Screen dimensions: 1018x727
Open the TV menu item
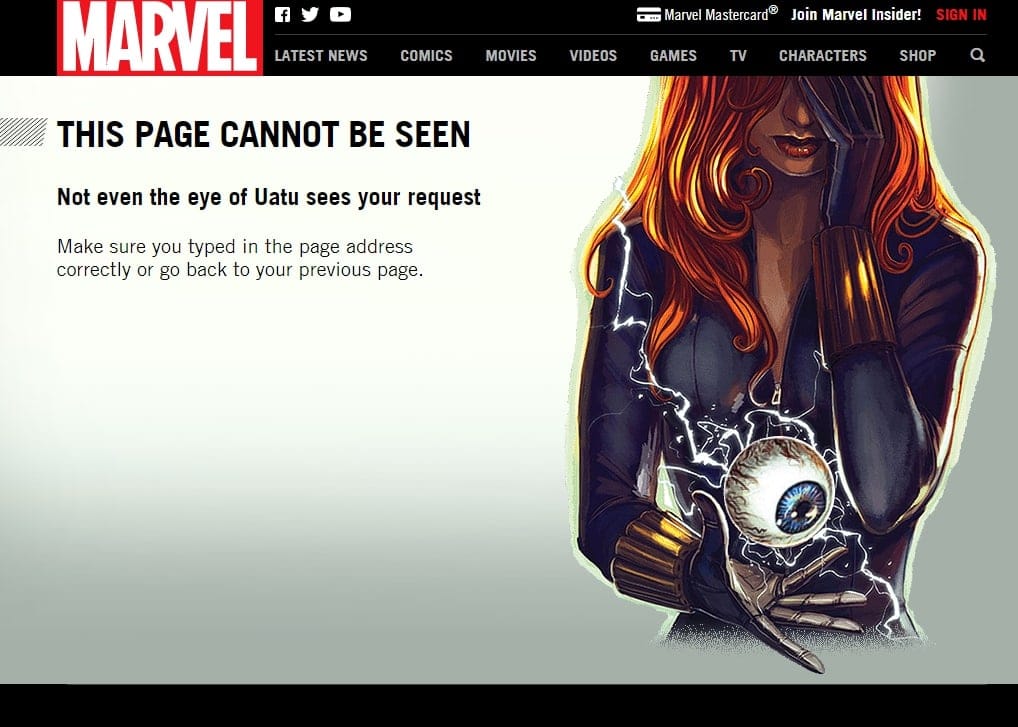click(x=738, y=56)
